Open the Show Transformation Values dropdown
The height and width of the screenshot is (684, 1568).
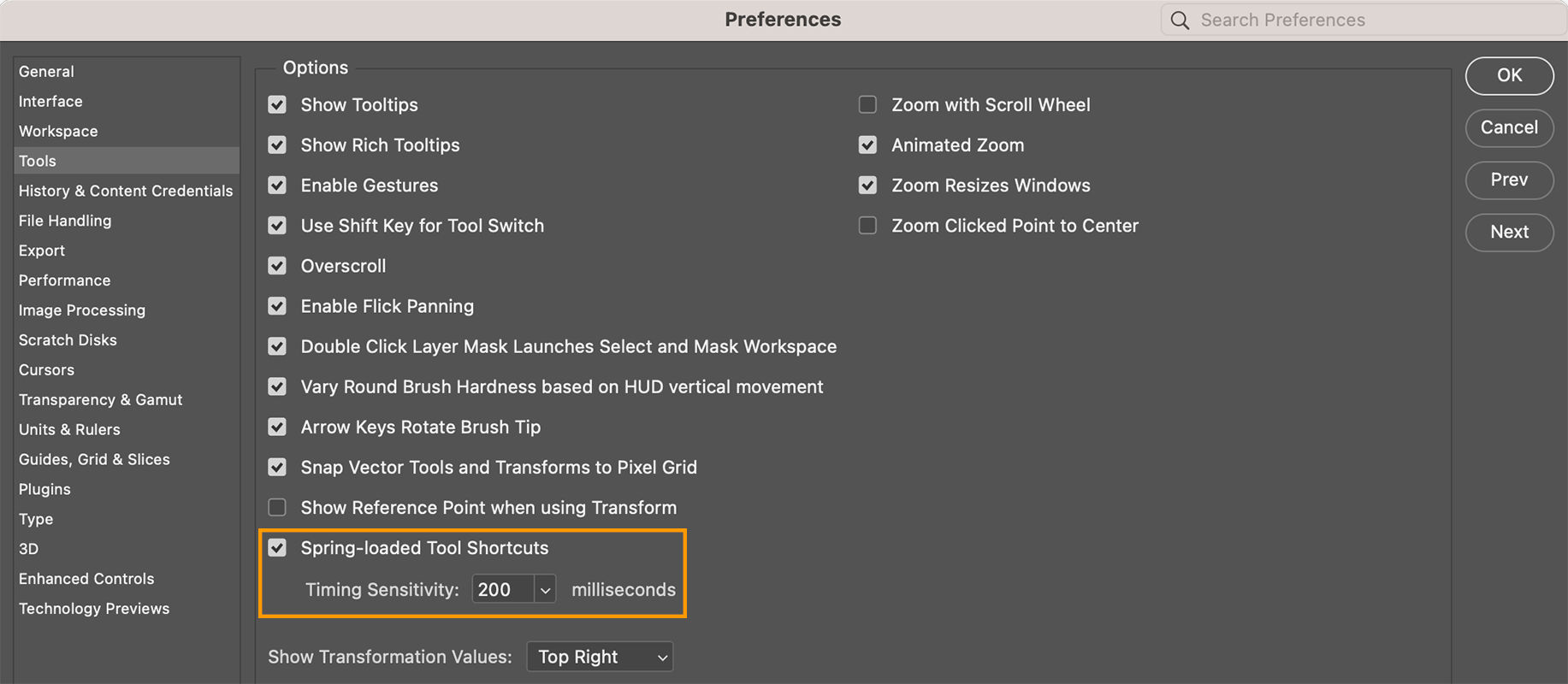click(x=601, y=657)
